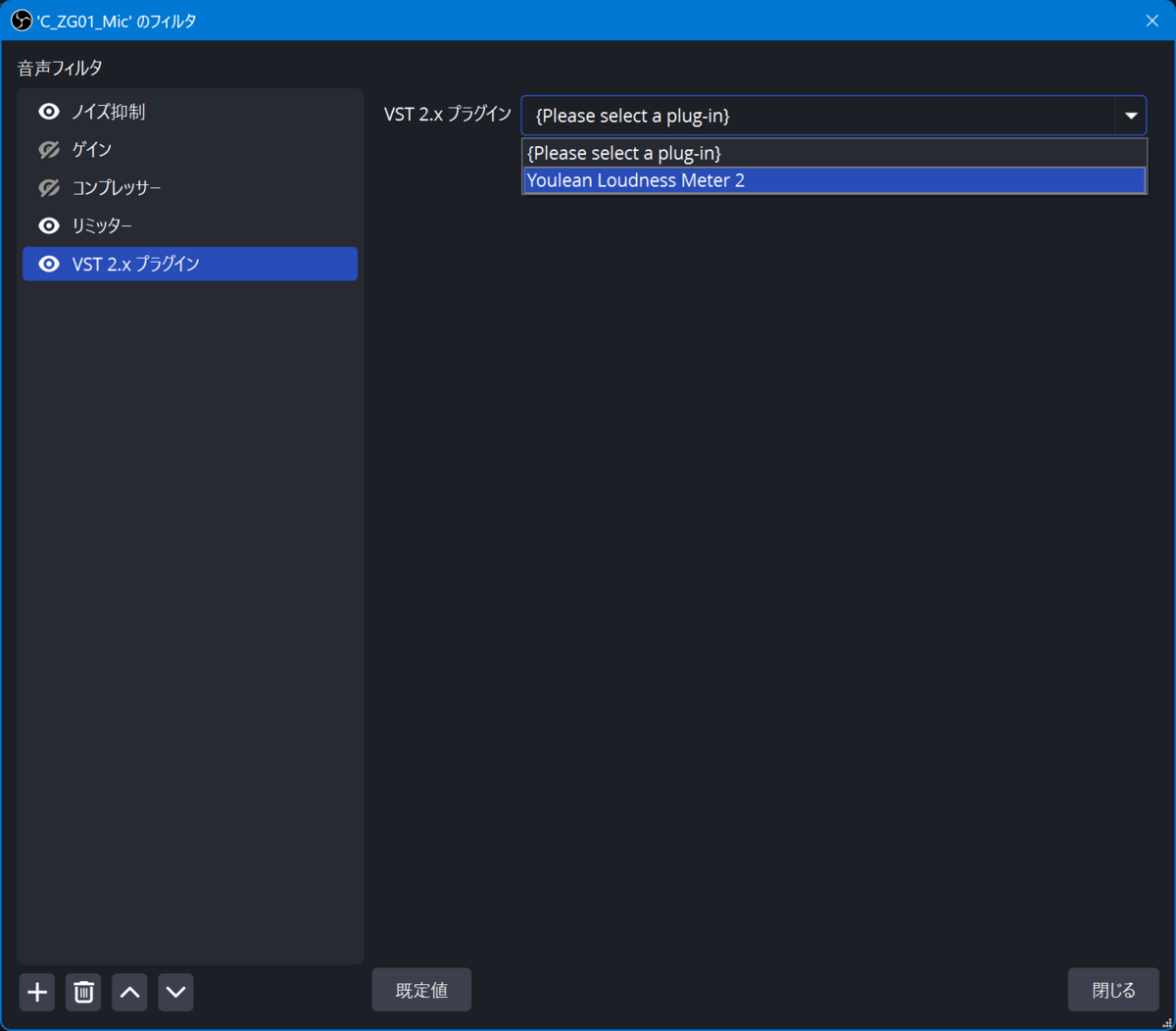
Task: Hide the ノイズ抑制 filter via eye icon
Action: click(49, 112)
